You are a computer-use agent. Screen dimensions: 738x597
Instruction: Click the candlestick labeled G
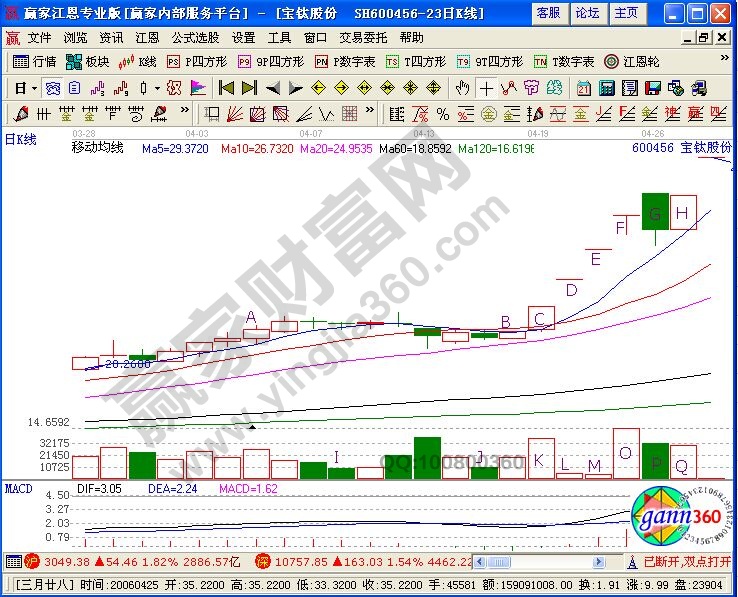655,213
